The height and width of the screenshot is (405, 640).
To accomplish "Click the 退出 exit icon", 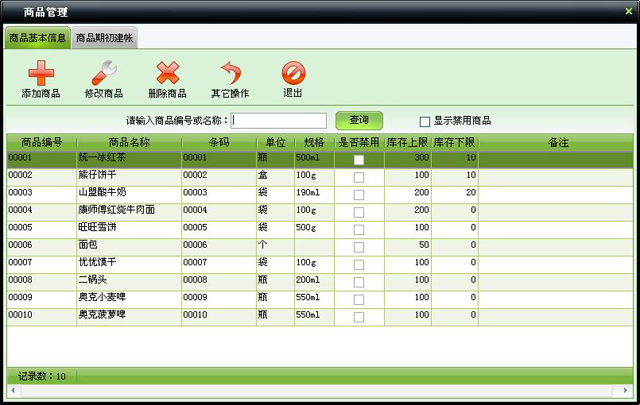I will 293,73.
